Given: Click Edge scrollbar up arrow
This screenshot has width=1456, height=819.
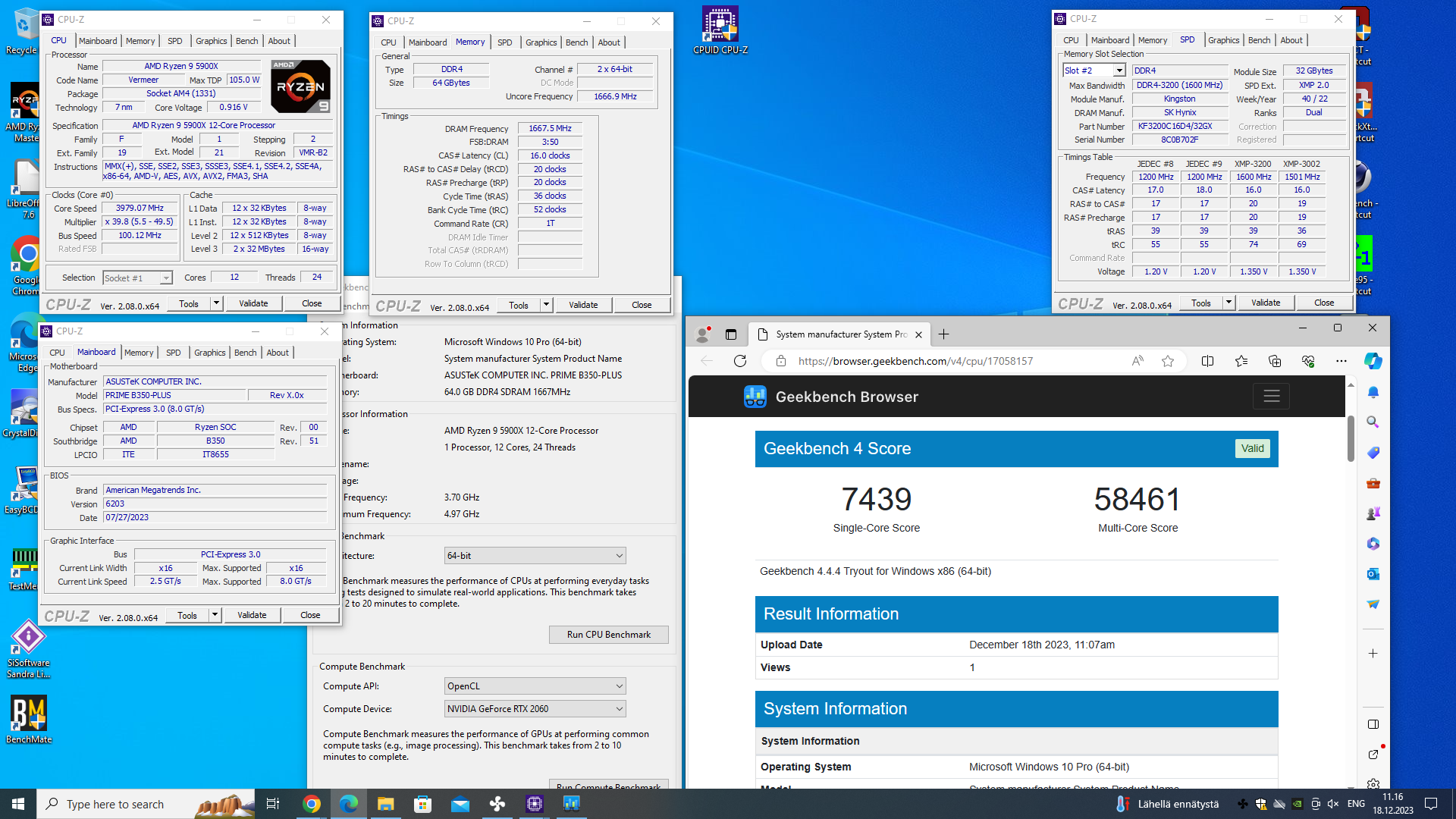Looking at the screenshot, I should [1351, 385].
